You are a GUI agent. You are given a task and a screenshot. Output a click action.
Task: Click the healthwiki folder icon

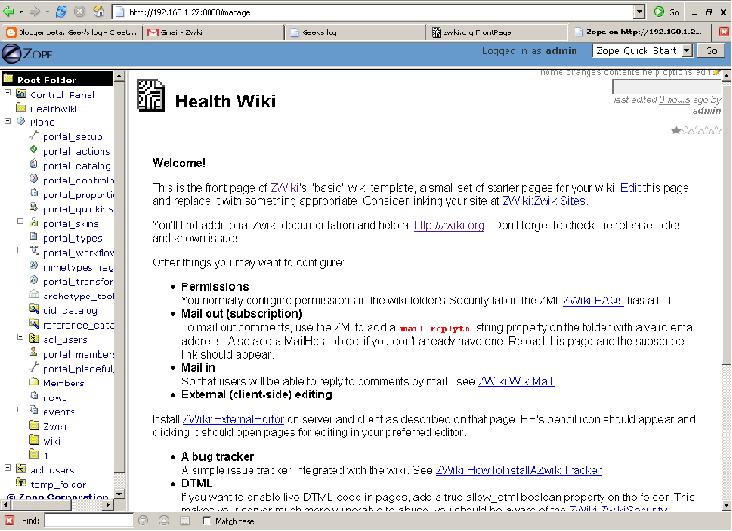(21, 108)
